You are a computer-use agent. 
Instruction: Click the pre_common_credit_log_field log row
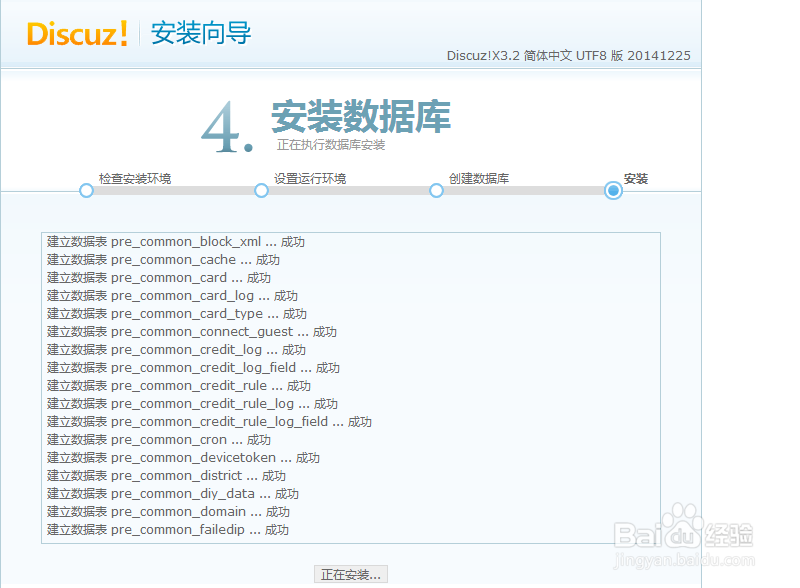click(193, 368)
